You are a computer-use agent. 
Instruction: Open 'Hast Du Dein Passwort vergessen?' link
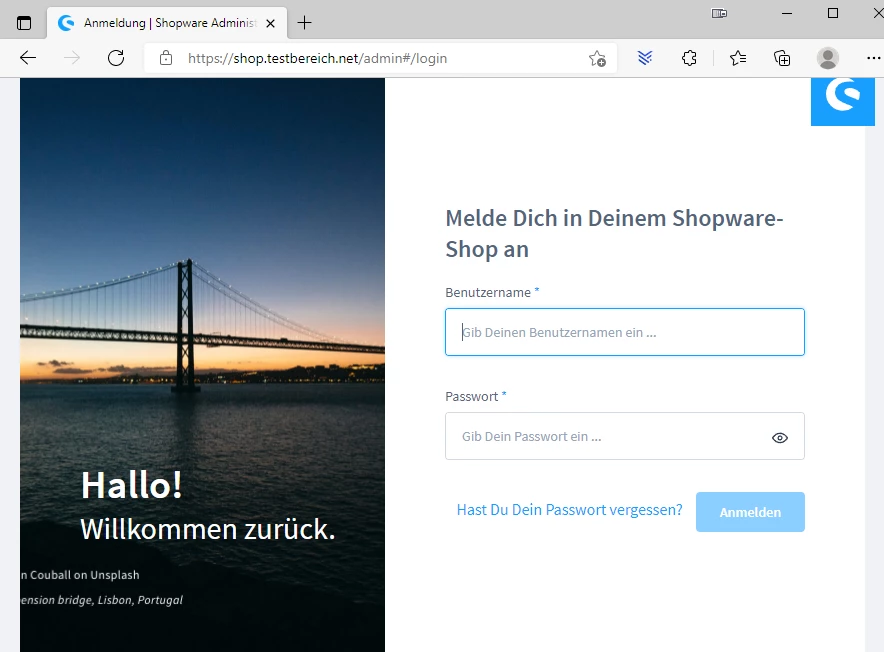[x=569, y=510]
